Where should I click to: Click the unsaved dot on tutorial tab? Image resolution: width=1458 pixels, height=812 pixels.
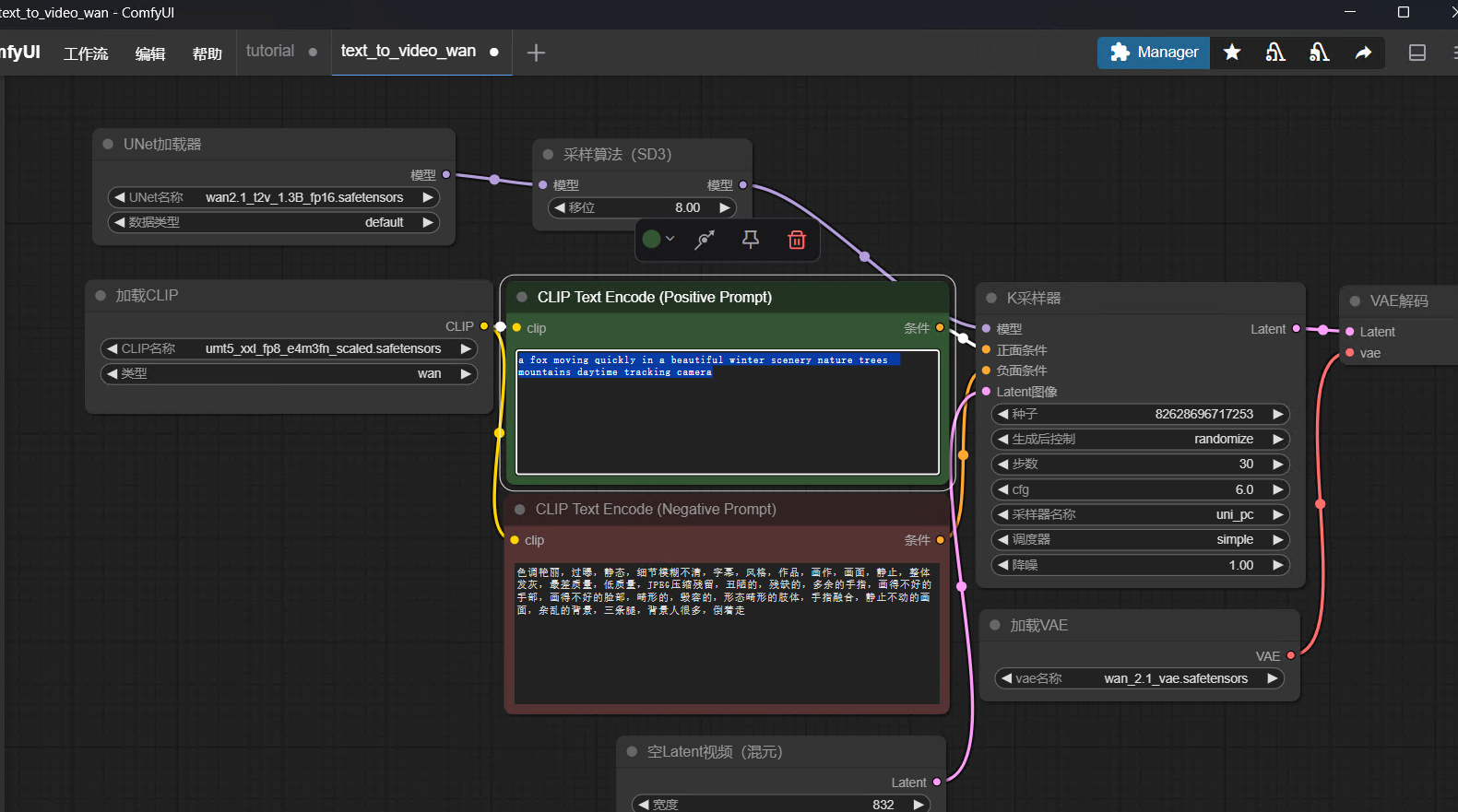[313, 53]
